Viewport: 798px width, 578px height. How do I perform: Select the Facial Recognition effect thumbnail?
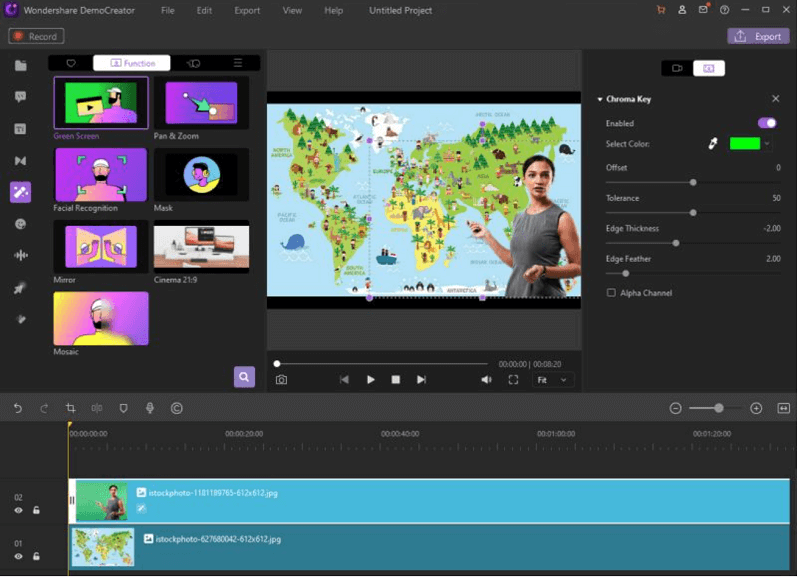tap(101, 175)
